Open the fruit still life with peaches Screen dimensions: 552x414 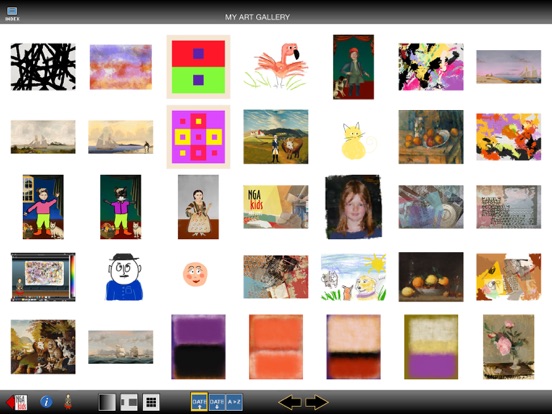[x=431, y=137]
